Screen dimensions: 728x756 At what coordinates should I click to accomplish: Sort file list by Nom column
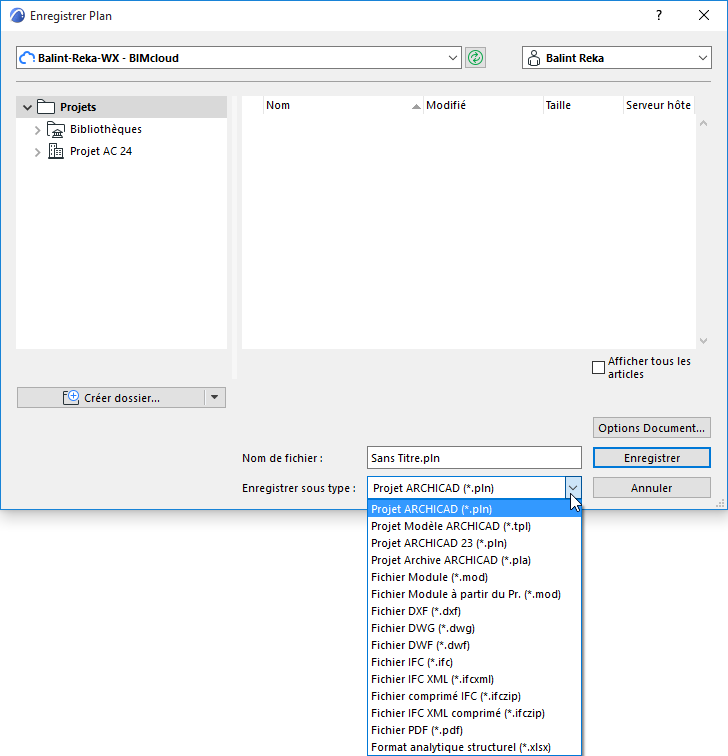pyautogui.click(x=343, y=105)
